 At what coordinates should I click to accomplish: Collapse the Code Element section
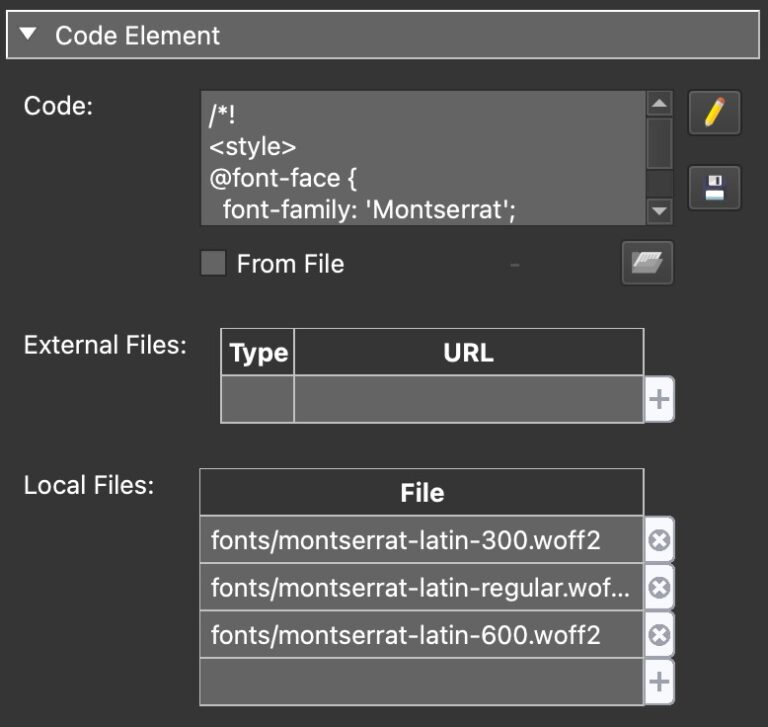point(28,36)
